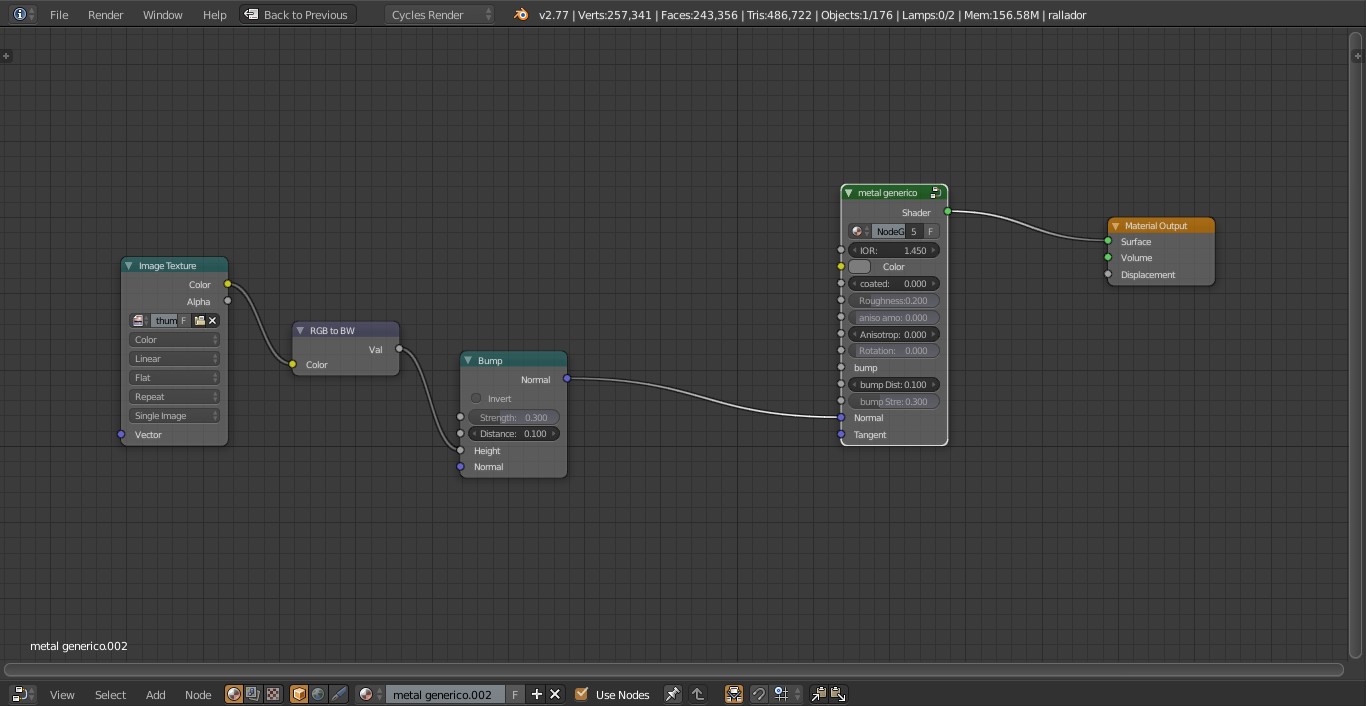Open the info editor type selector
1366x706 pixels.
click(x=23, y=15)
